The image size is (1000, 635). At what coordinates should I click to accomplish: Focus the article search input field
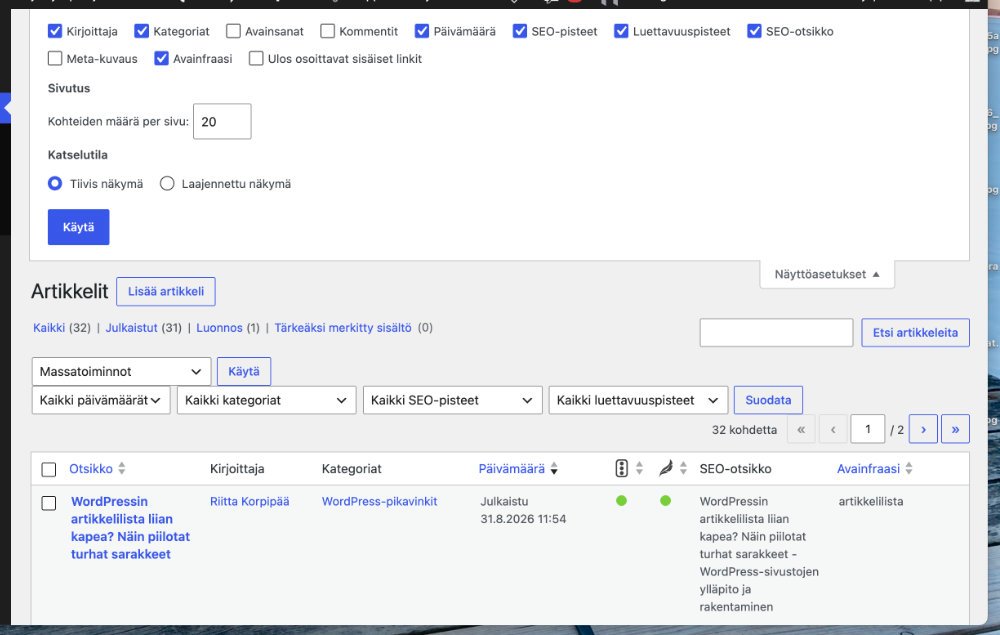[x=776, y=332]
